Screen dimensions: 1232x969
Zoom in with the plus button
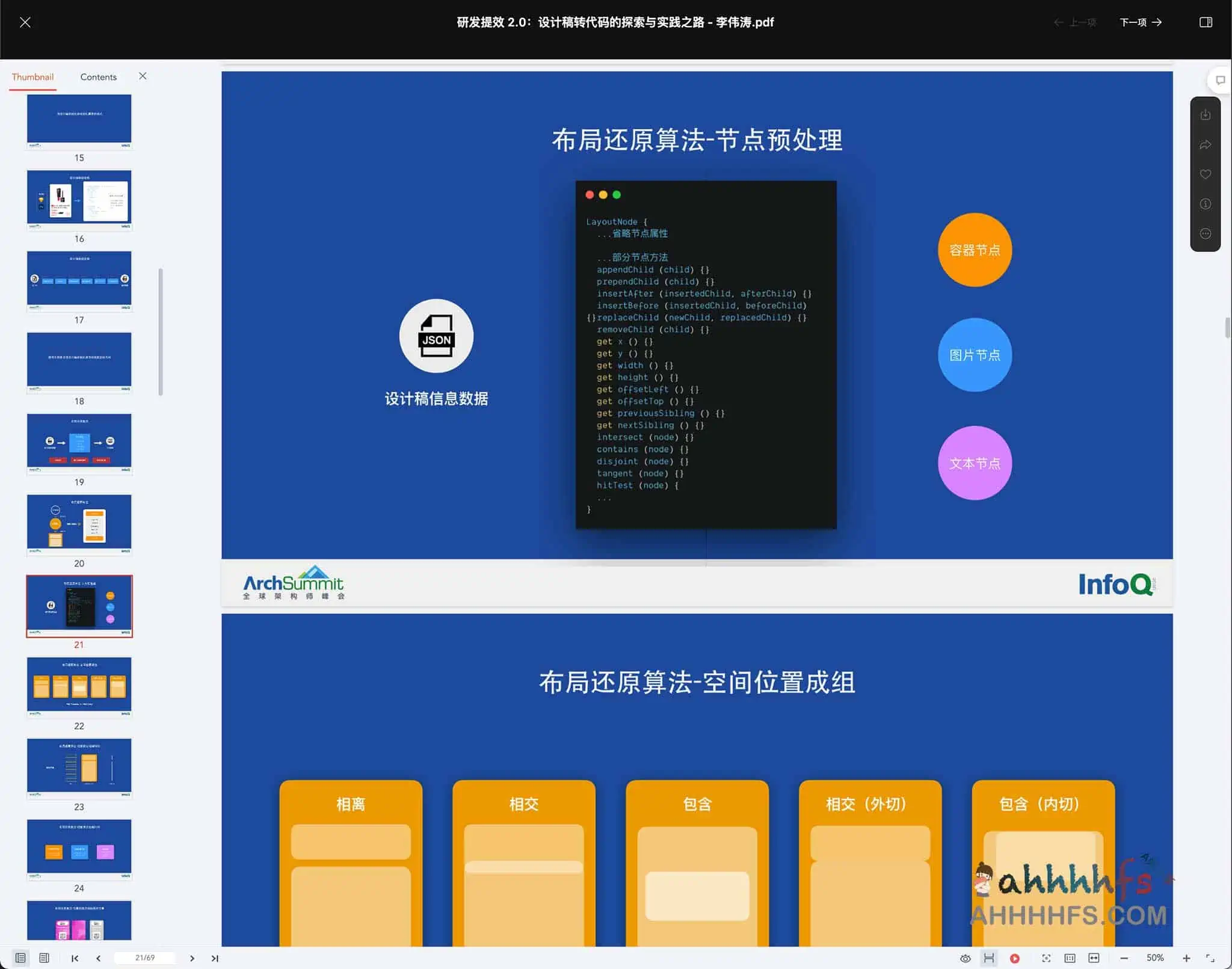pyautogui.click(x=1186, y=958)
